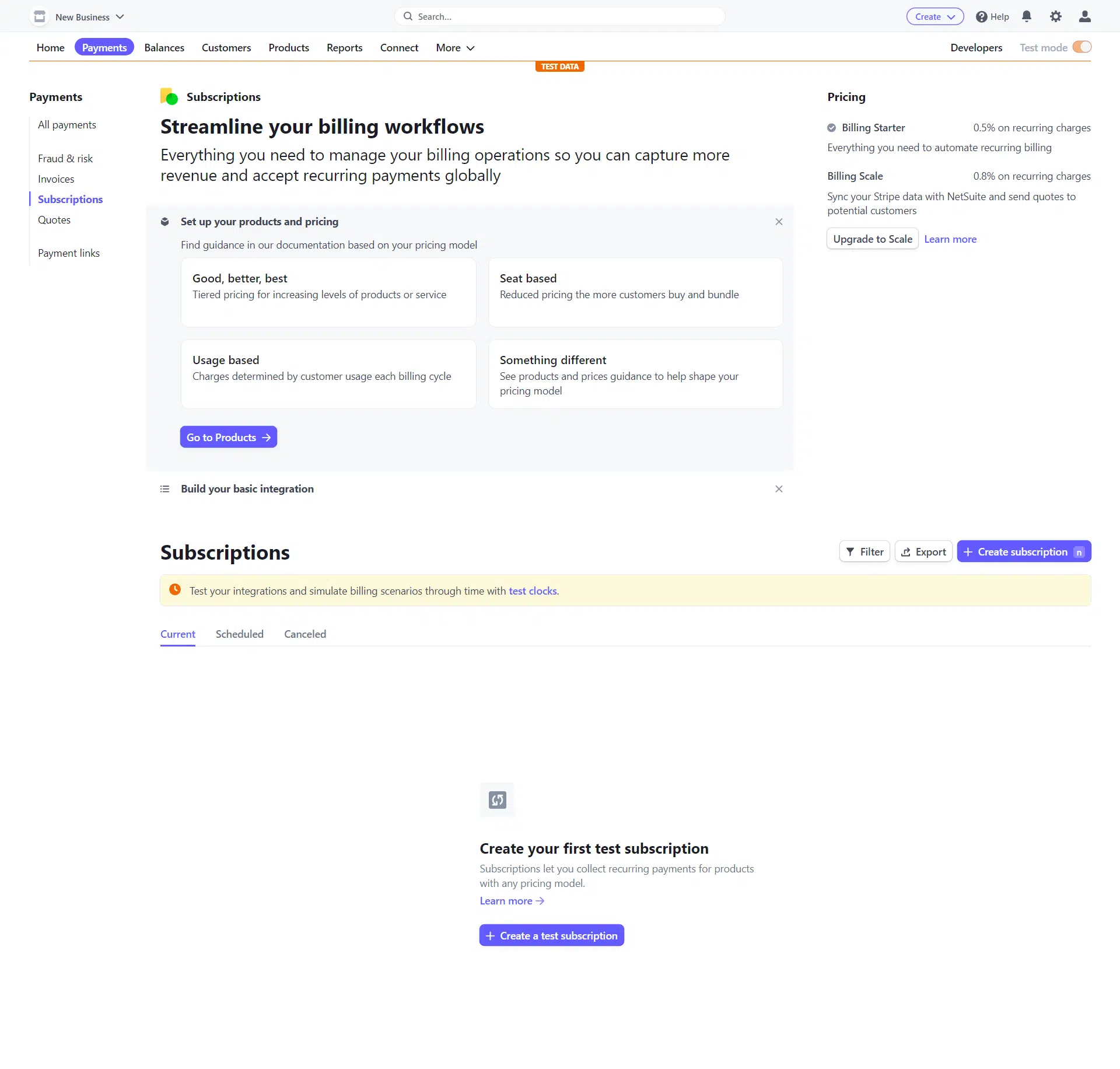This screenshot has height=1069, width=1120.
Task: Click the Export button
Action: coord(923,551)
